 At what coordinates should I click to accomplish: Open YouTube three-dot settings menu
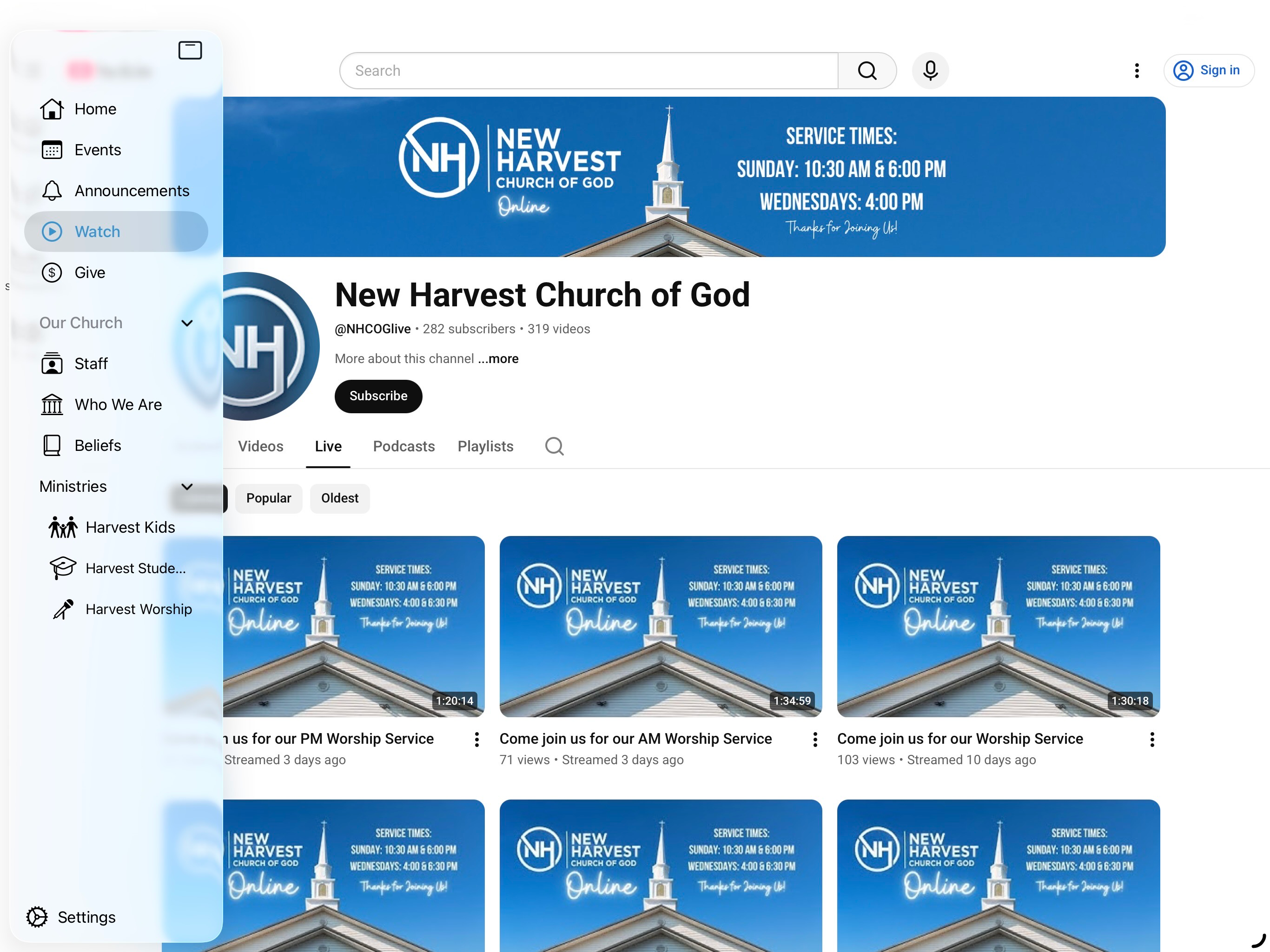[1136, 71]
